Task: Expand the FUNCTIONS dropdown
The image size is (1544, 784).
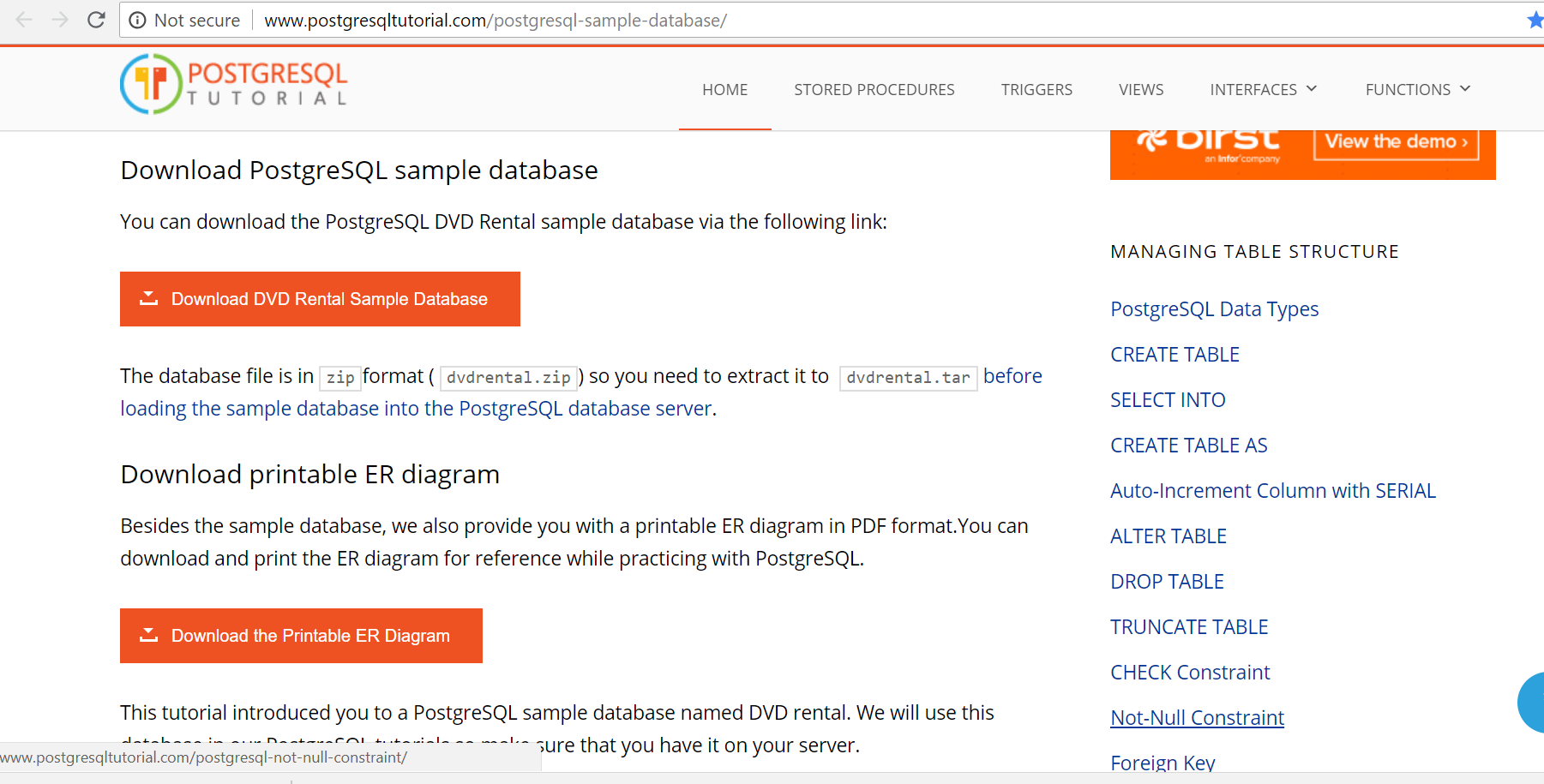Action: click(x=1416, y=89)
